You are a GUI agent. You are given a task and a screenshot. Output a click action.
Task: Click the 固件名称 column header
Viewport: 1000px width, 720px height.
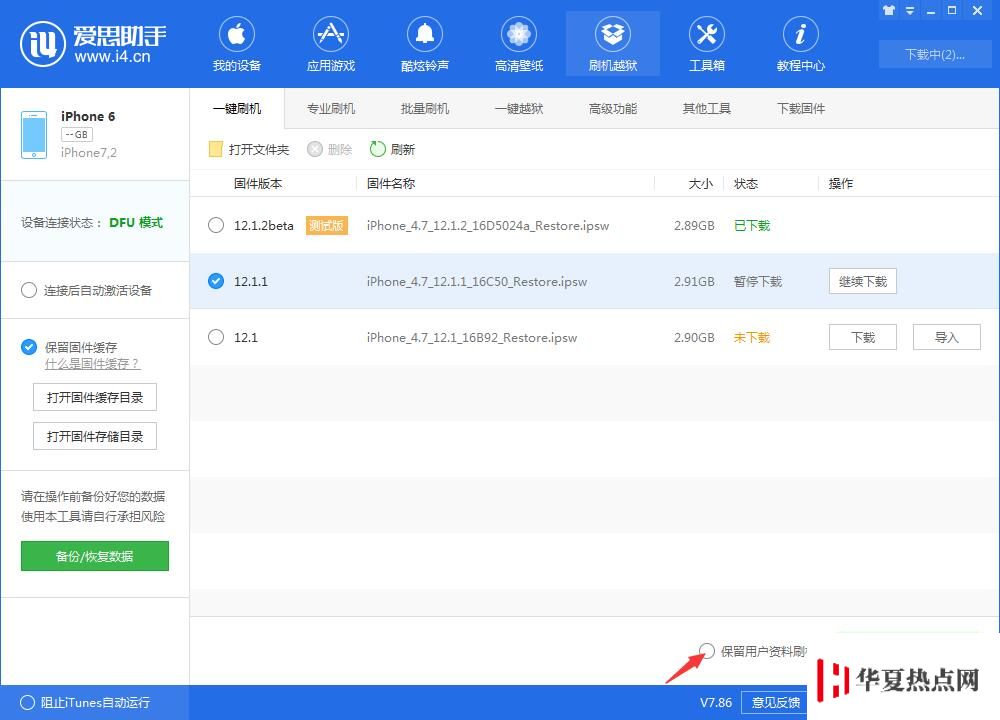(x=391, y=184)
